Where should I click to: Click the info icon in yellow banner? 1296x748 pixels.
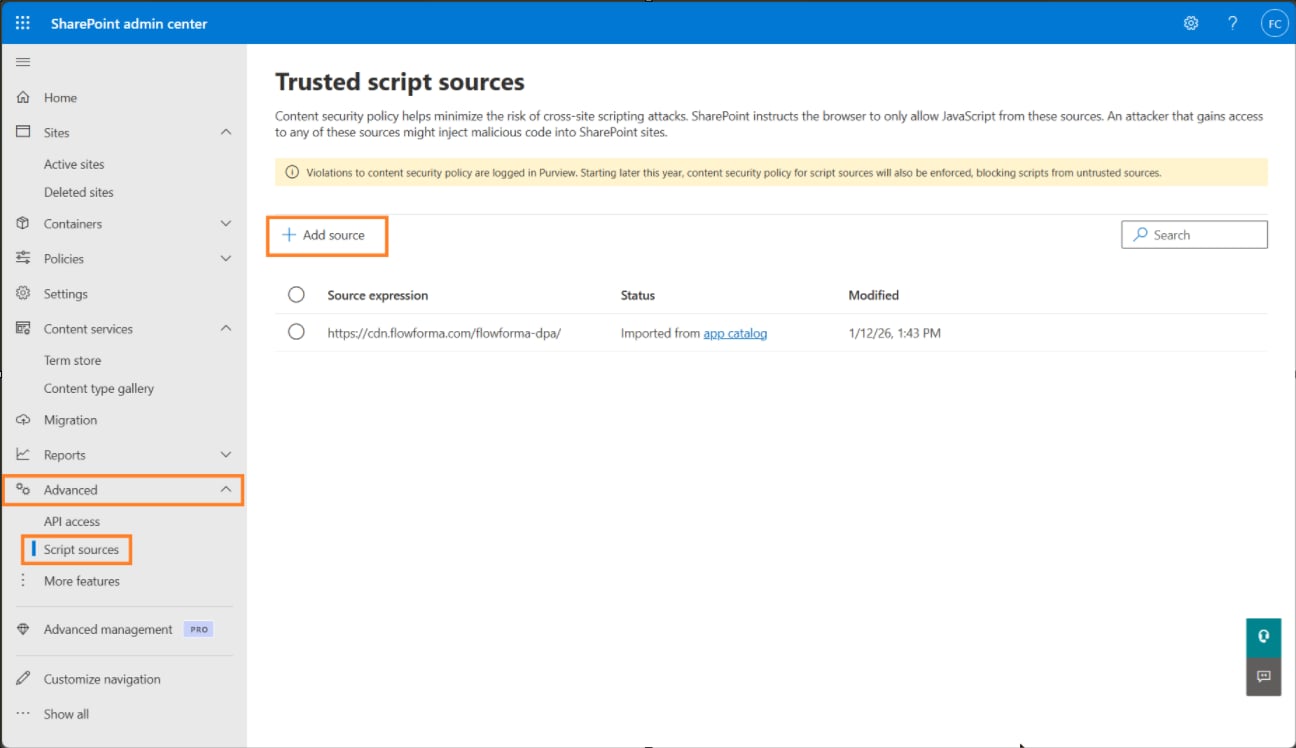click(x=292, y=172)
